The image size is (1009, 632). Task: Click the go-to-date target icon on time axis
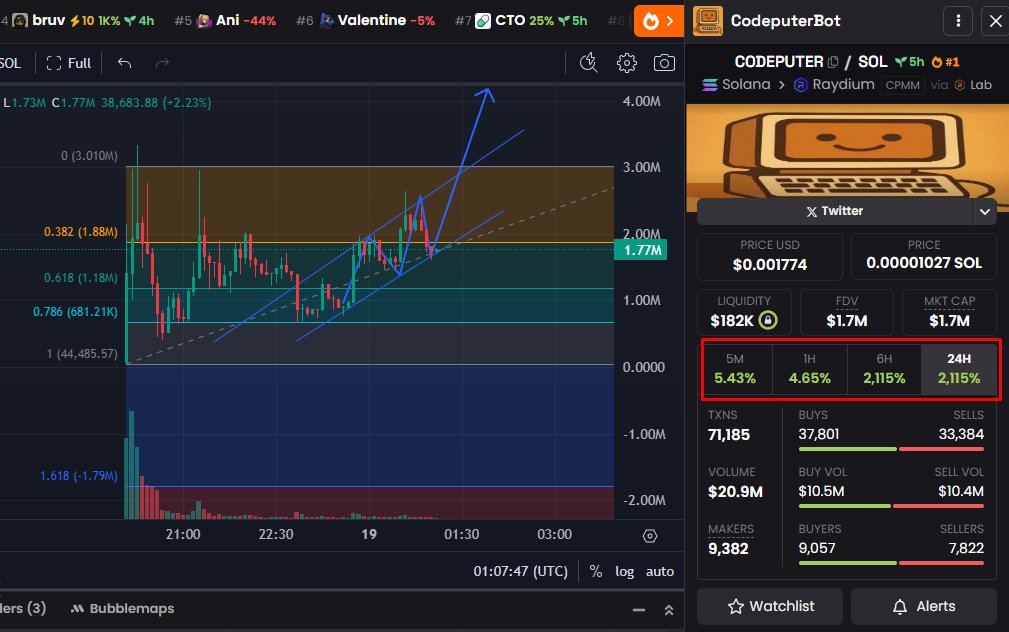coord(650,535)
